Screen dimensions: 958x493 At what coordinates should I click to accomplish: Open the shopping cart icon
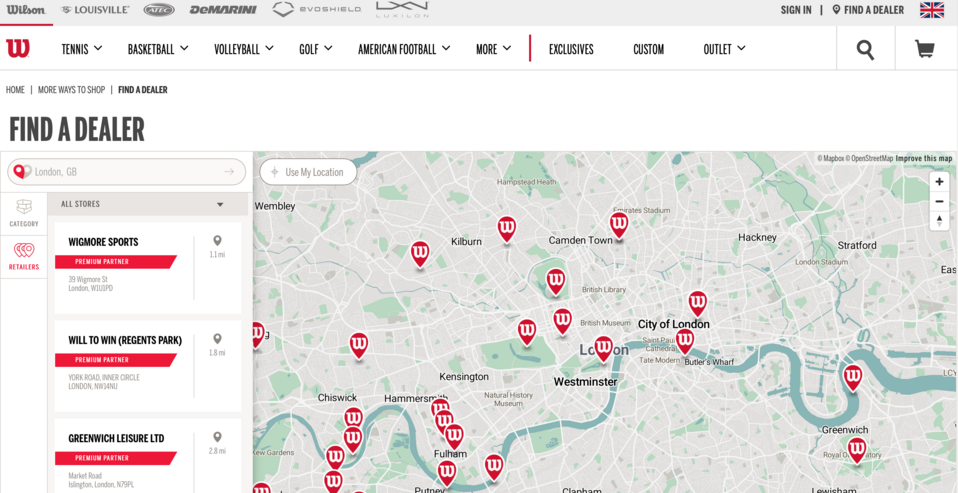[x=925, y=49]
